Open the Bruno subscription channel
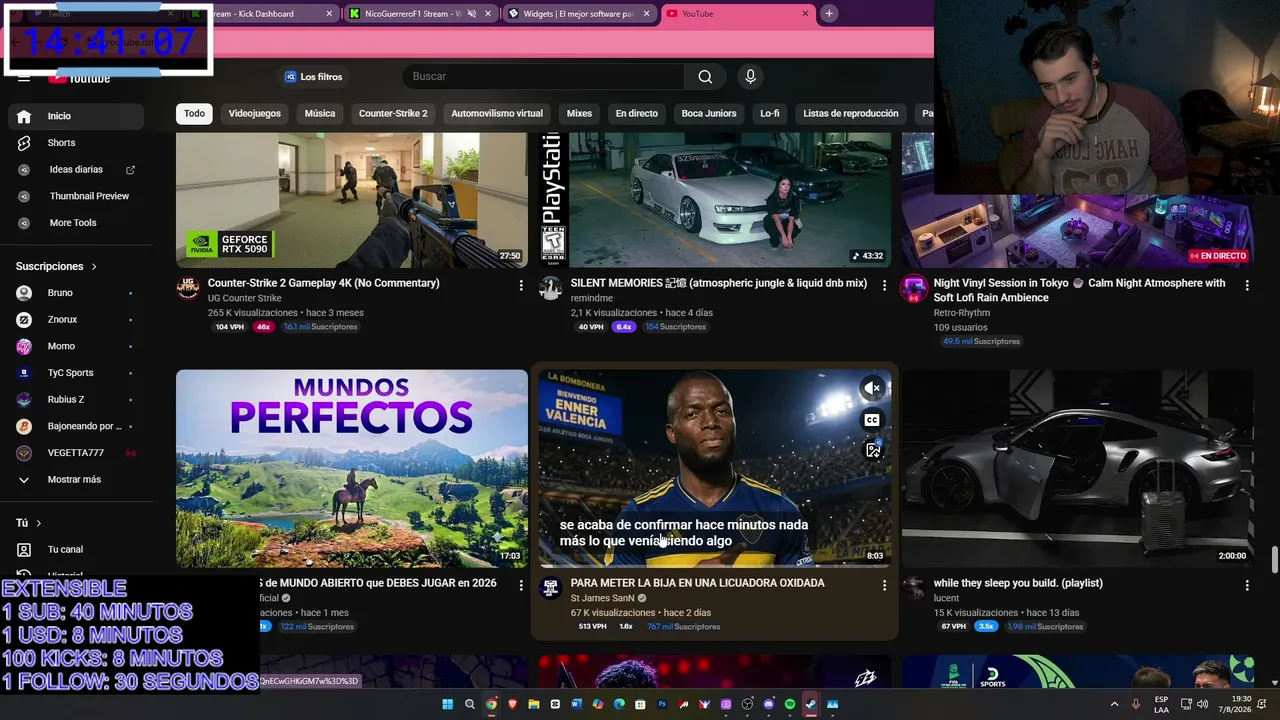The width and height of the screenshot is (1280, 720). pos(76,293)
